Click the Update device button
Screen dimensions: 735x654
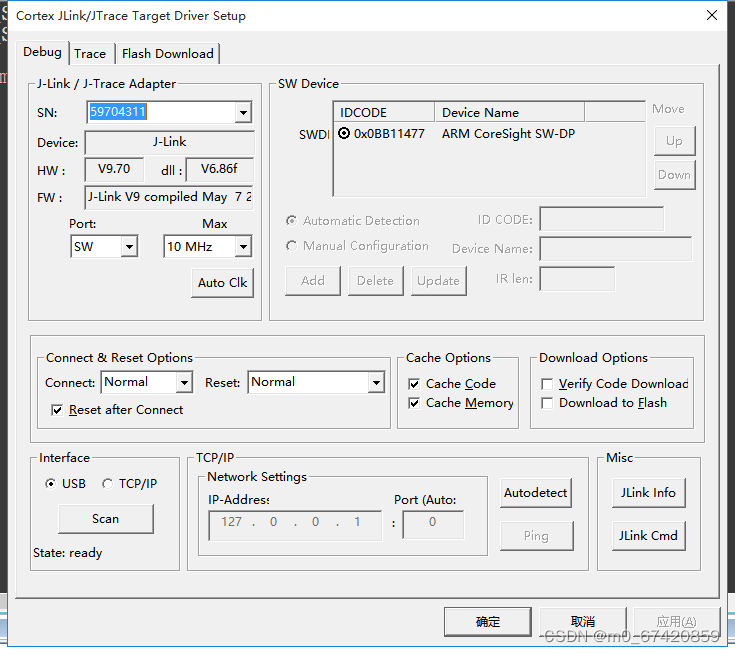point(439,281)
